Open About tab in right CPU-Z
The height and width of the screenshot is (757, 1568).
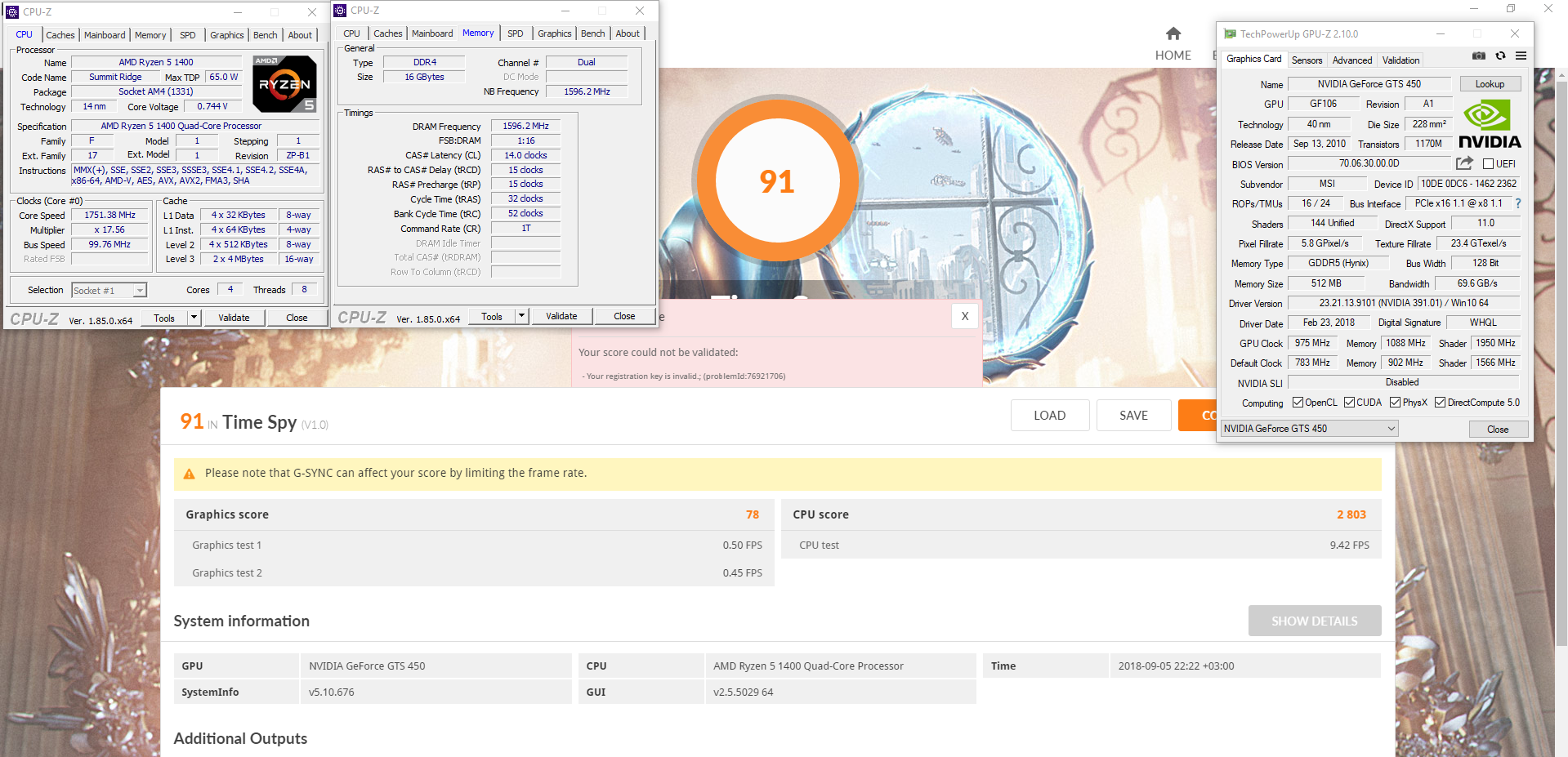(628, 33)
